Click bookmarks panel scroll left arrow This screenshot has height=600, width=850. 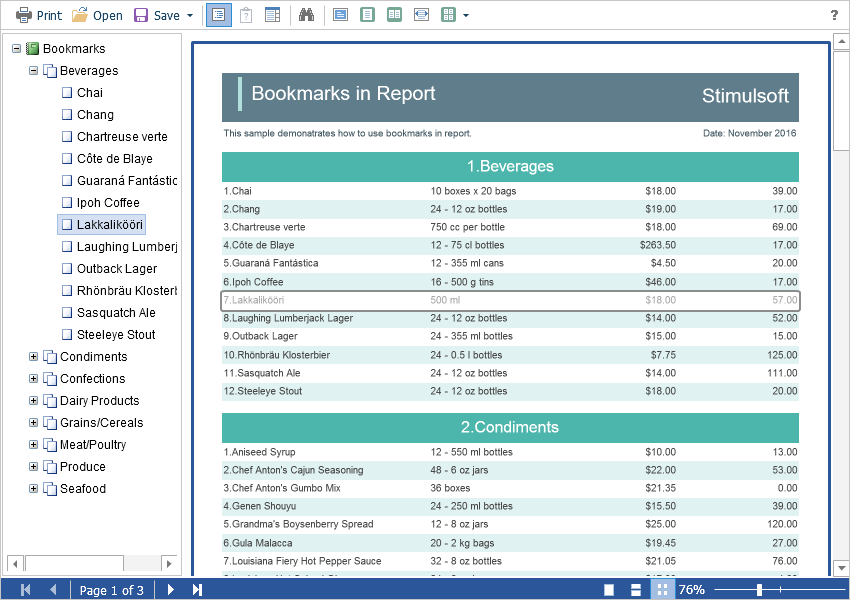point(15,564)
